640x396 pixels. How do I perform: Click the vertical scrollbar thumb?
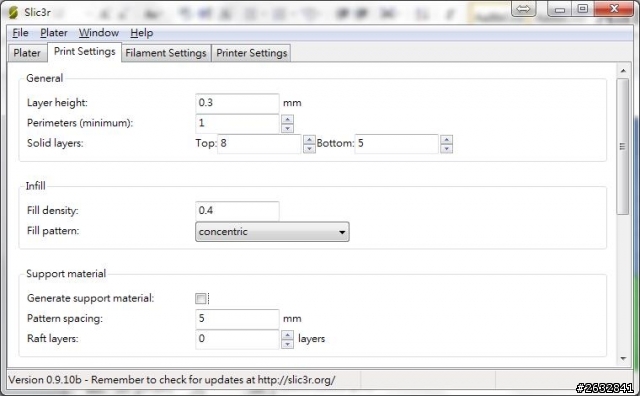coord(623,146)
